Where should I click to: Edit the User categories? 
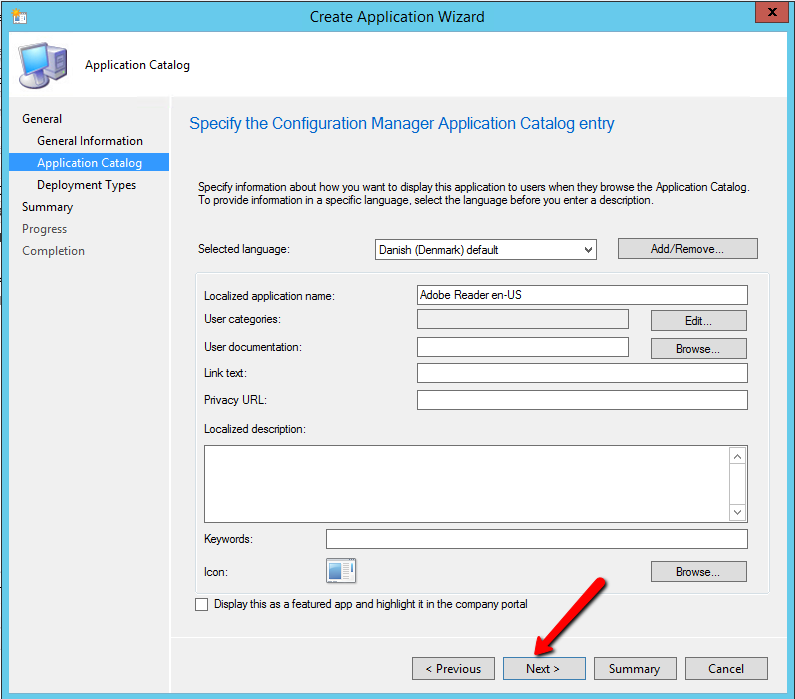(698, 321)
